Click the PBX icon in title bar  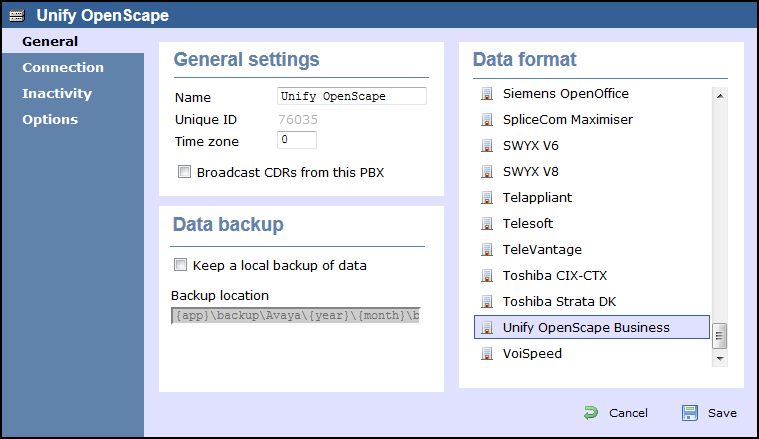[x=17, y=15]
